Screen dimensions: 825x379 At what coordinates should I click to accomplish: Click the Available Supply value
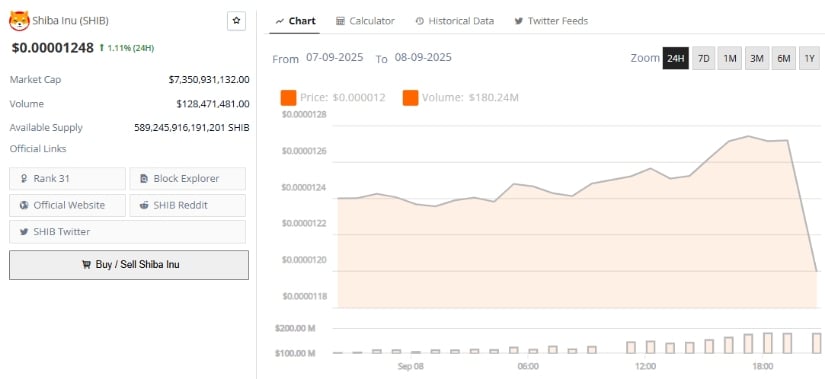[x=192, y=127]
